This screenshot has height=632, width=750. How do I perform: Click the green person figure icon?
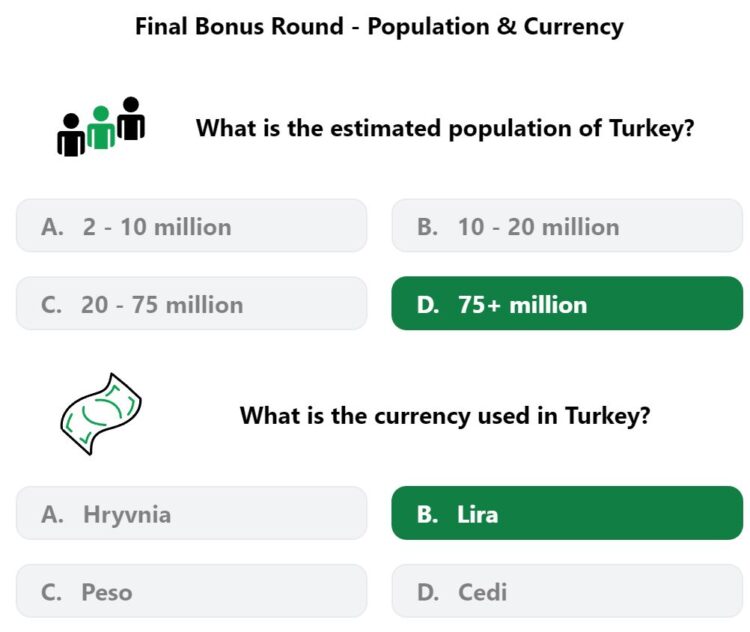point(101,128)
